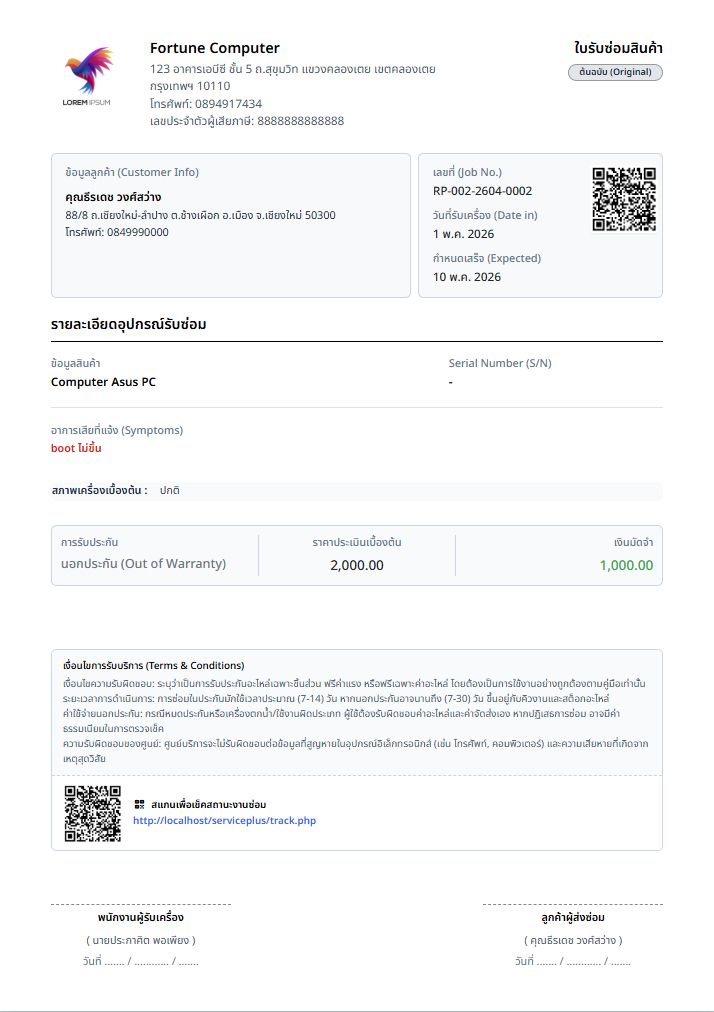Click the company phone number 0894917434
This screenshot has height=1012, width=714.
point(229,104)
